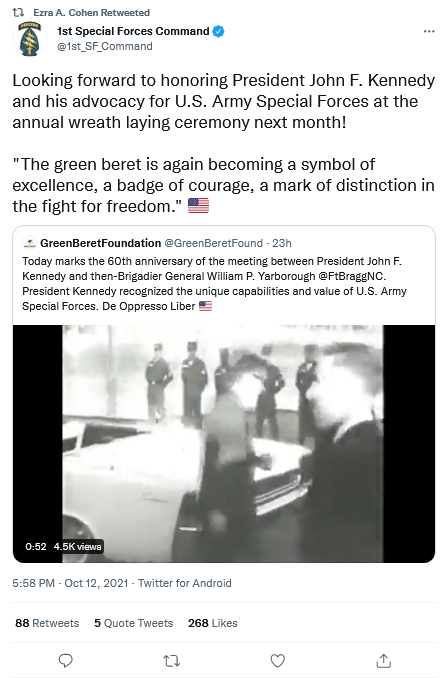Screen dimensions: 448x678
Task: Like the tweet with the heart icon
Action: (x=277, y=660)
